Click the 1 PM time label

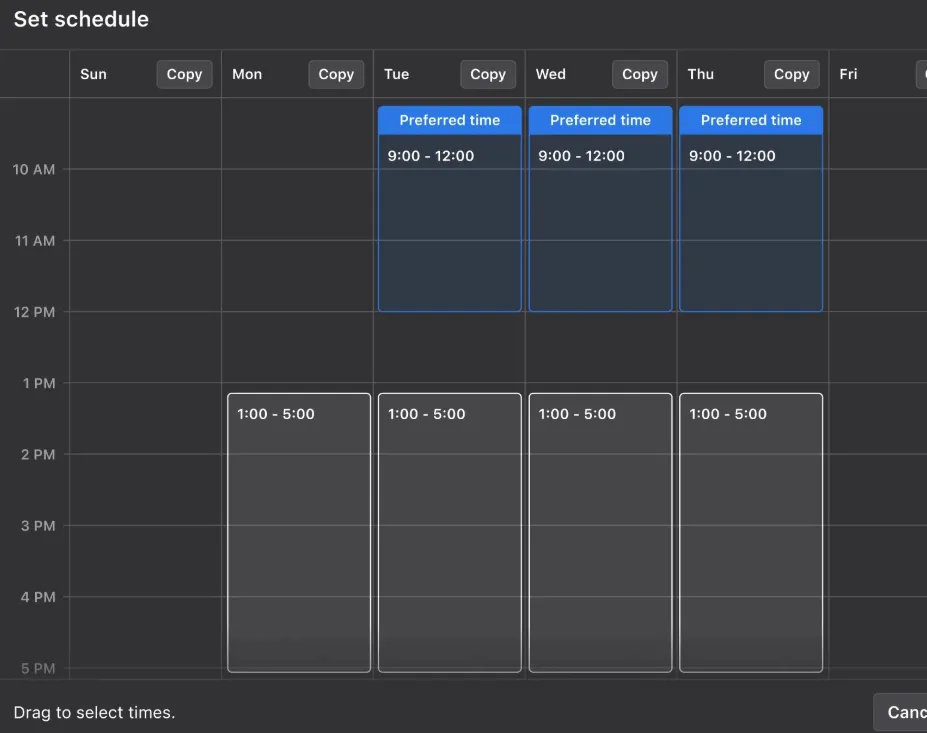39,384
